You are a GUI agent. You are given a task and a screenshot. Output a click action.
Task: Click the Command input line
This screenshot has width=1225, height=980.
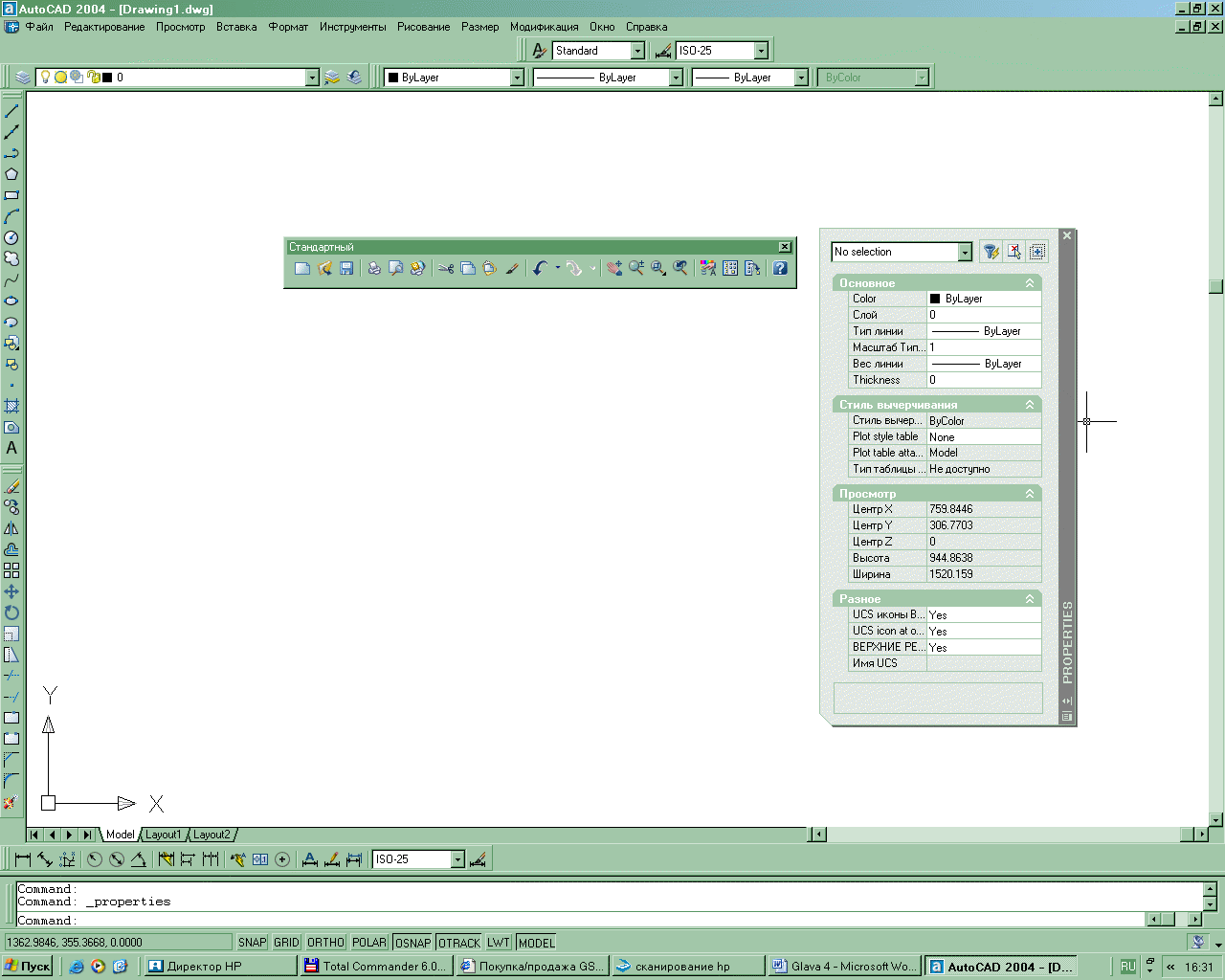coord(580,921)
